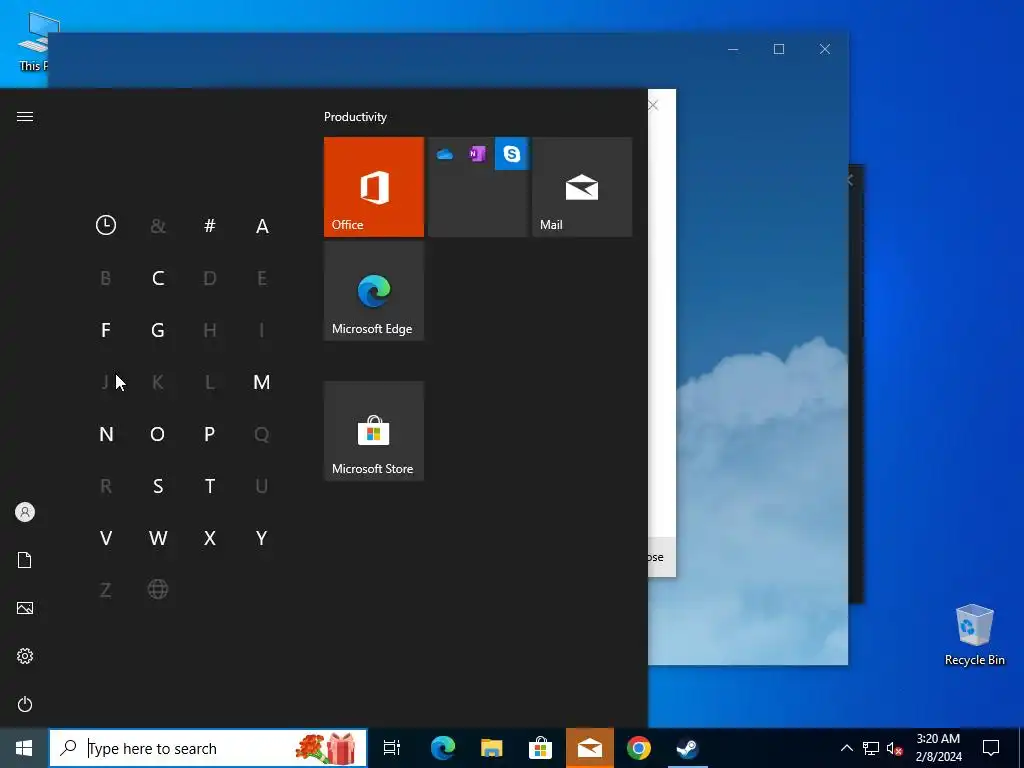Open Skype from the folder tile

pos(511,154)
